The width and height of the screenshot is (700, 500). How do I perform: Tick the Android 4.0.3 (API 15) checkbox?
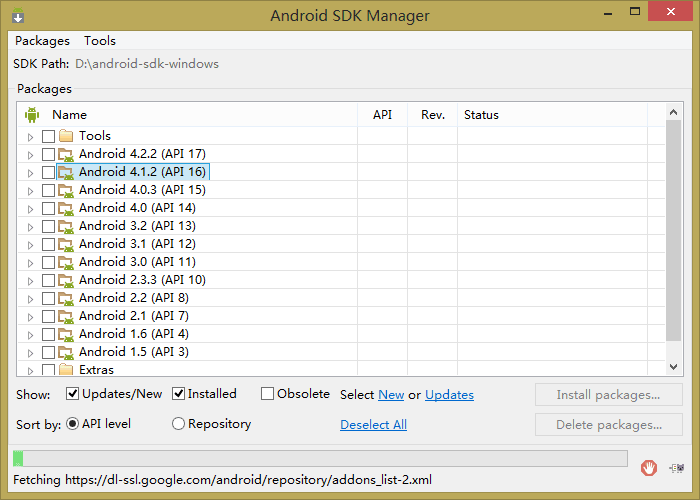click(48, 191)
